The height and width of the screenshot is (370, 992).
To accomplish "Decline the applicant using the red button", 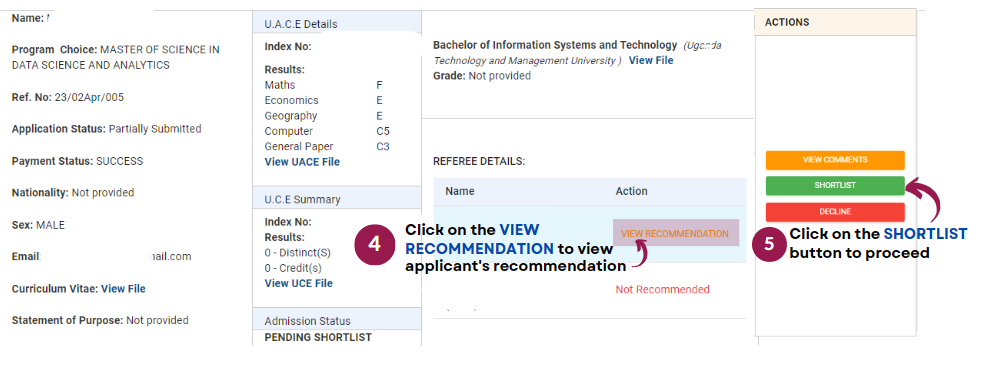I will pos(834,212).
